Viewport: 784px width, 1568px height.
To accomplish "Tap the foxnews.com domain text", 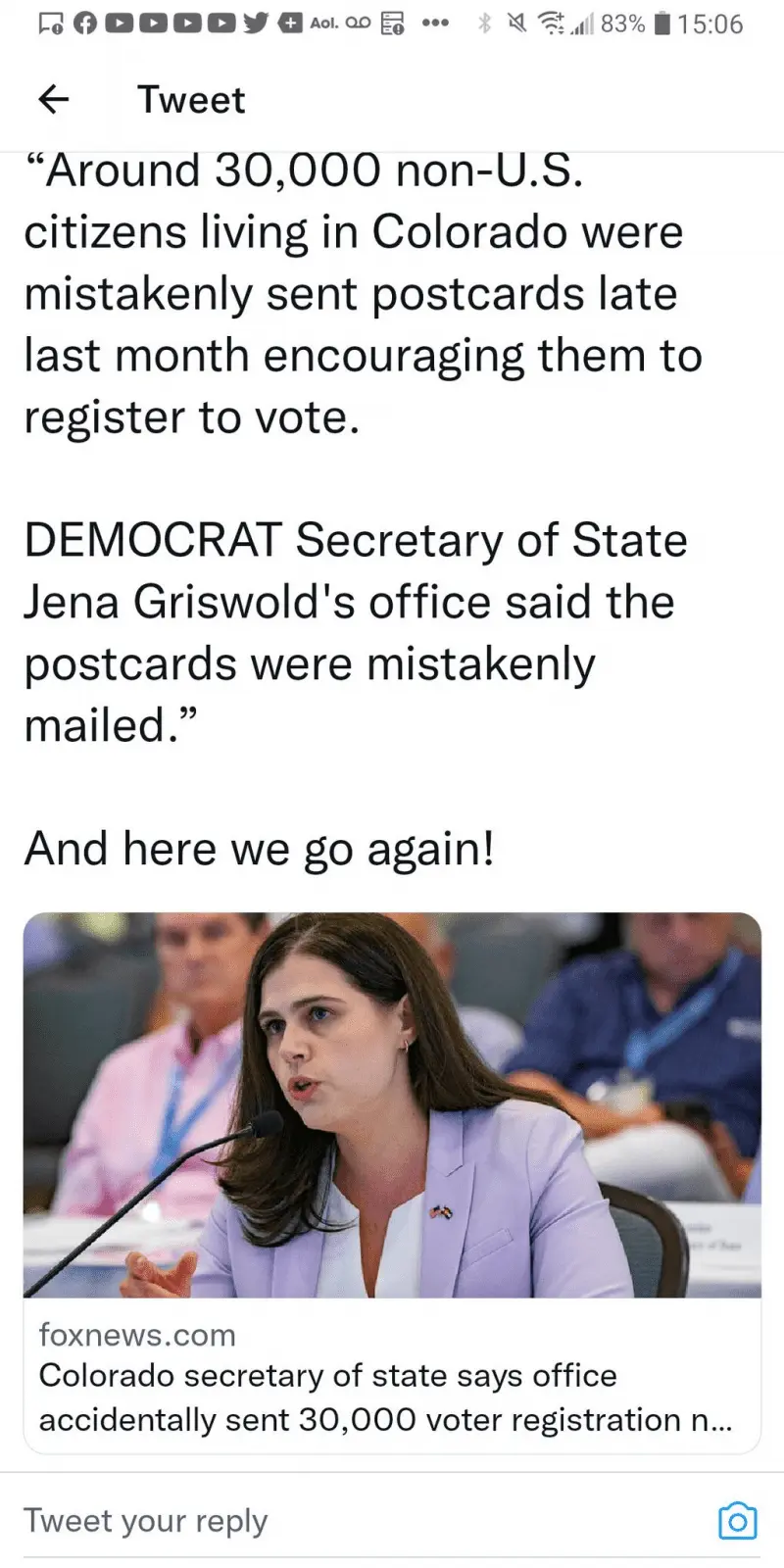I will pos(137,1335).
